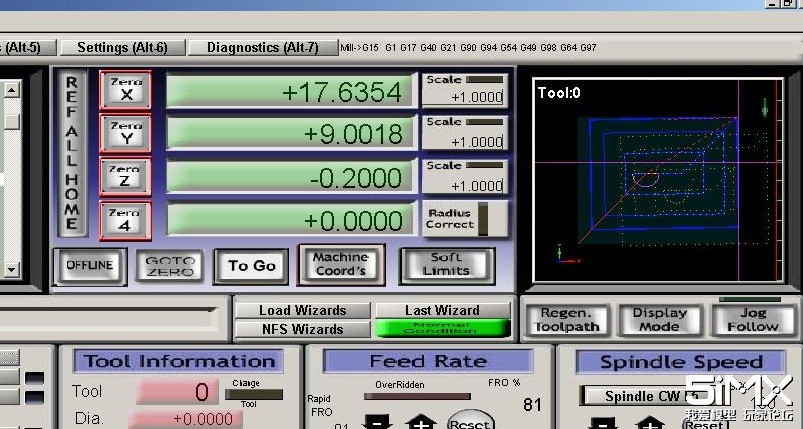Click NFS Wizards button
The height and width of the screenshot is (429, 803).
point(303,329)
